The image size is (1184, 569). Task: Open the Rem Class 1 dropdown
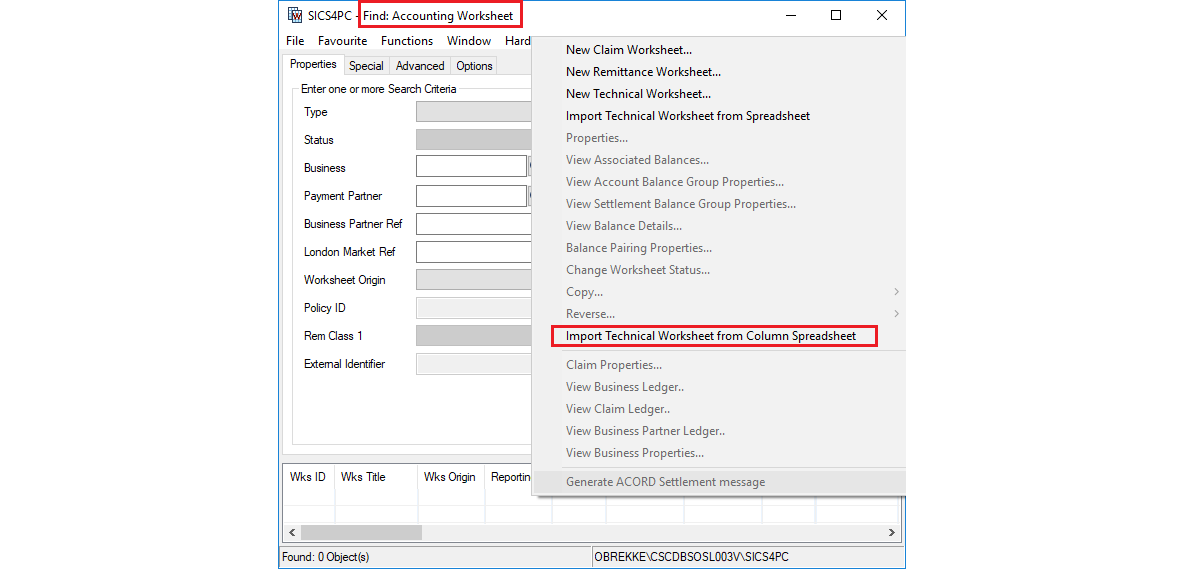point(473,336)
